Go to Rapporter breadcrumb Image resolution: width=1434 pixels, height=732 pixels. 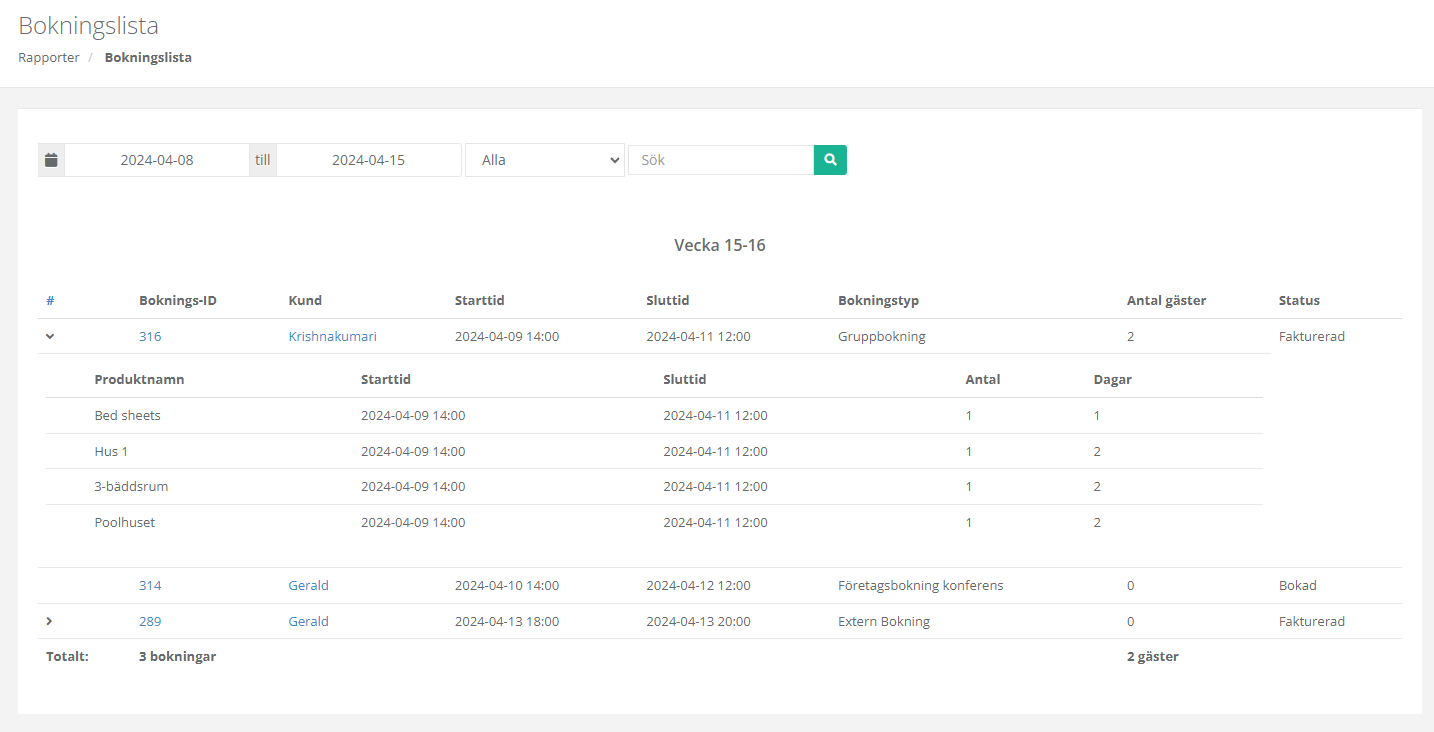click(49, 58)
